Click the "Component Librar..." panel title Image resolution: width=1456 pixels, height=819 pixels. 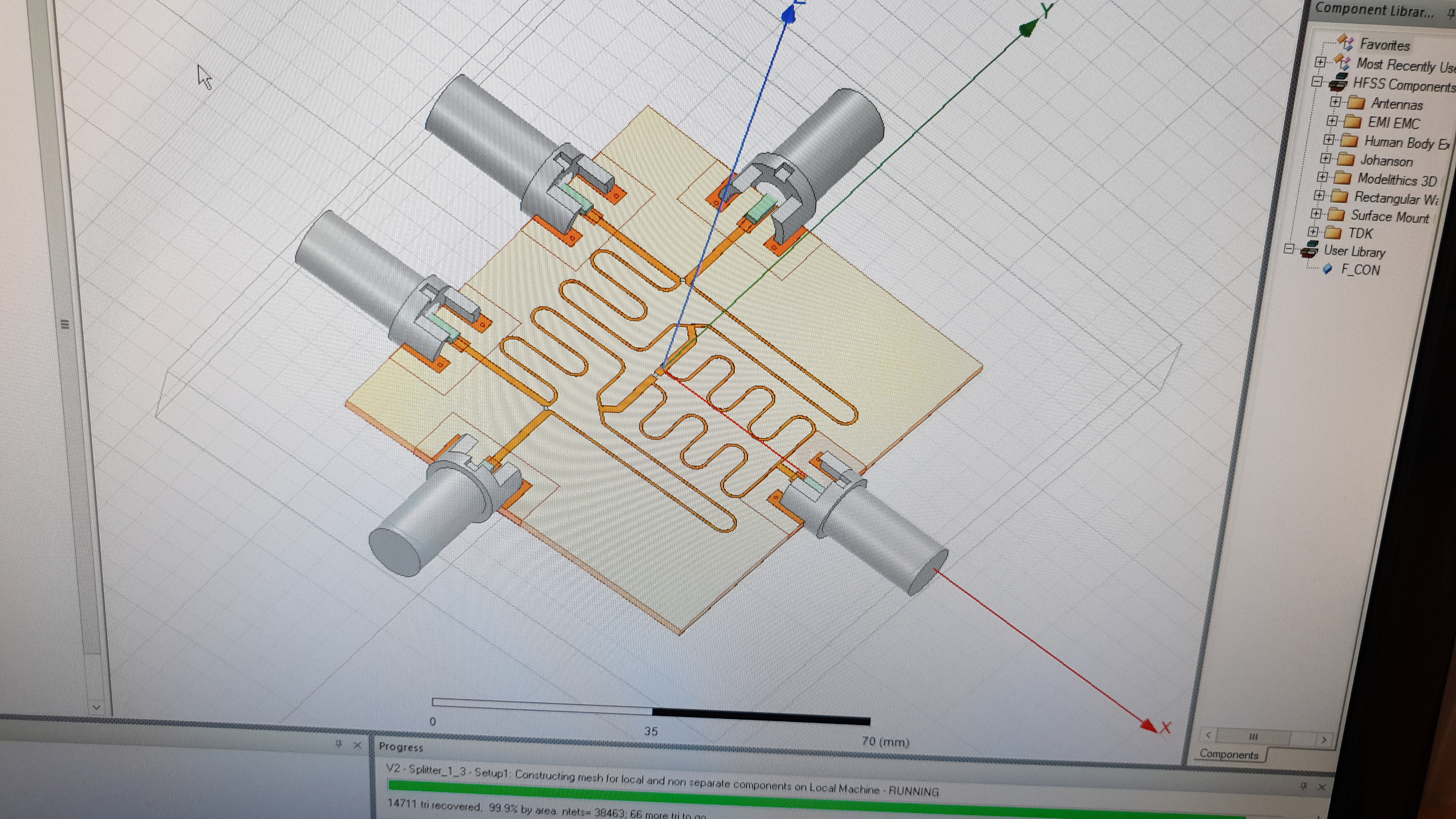click(x=1375, y=10)
